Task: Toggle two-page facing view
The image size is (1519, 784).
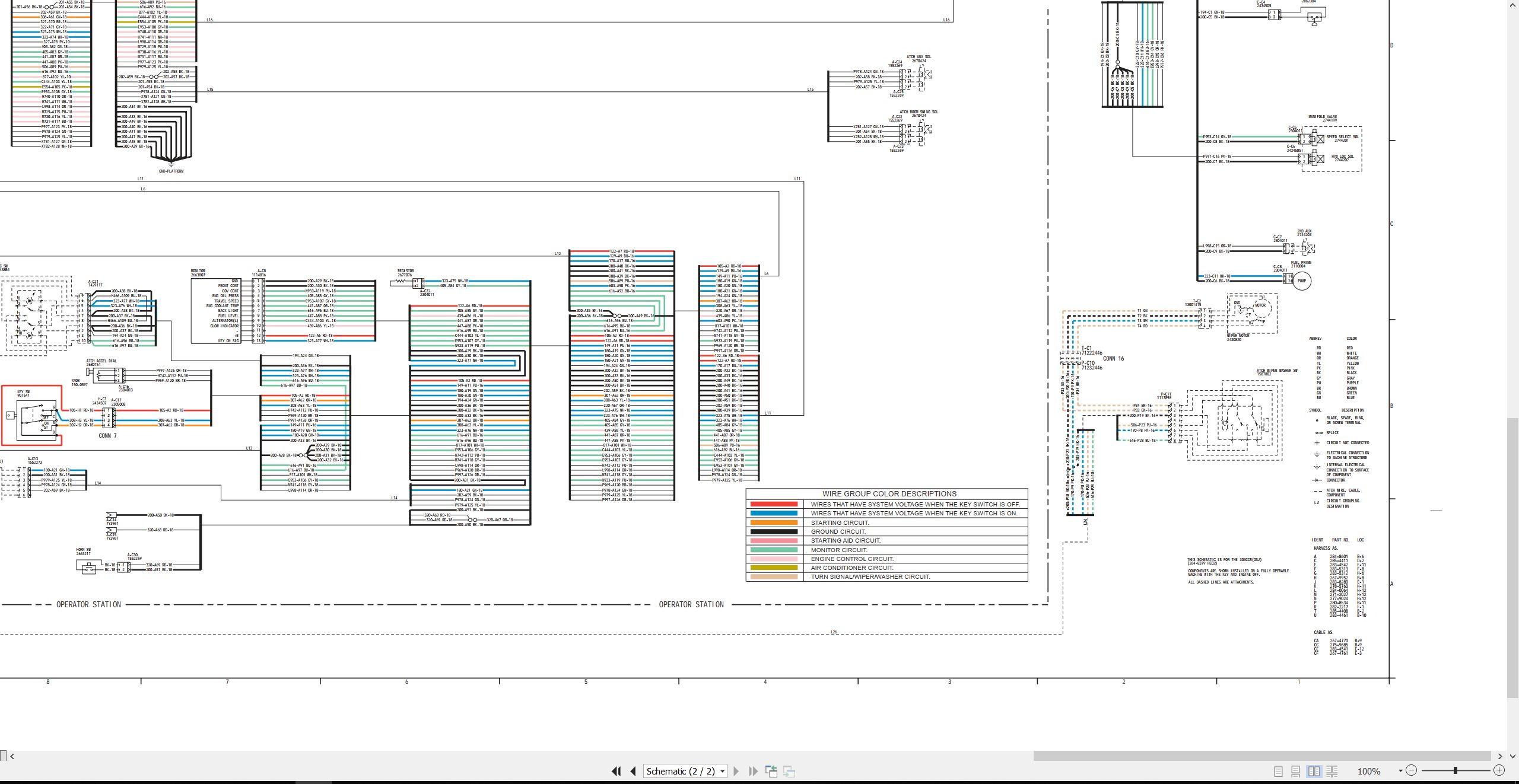Action: pyautogui.click(x=1314, y=771)
